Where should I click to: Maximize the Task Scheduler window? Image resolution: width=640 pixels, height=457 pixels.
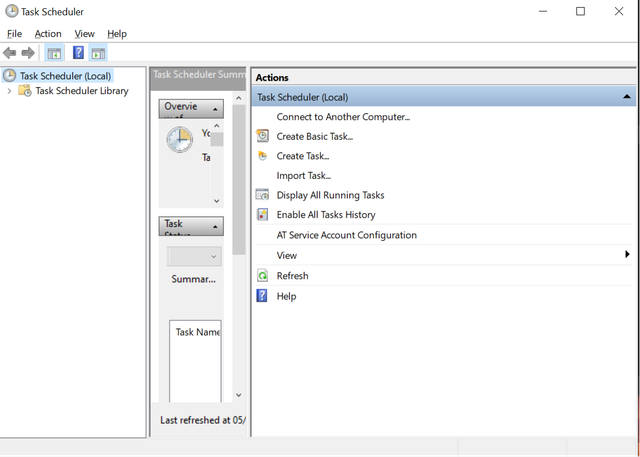pyautogui.click(x=580, y=11)
